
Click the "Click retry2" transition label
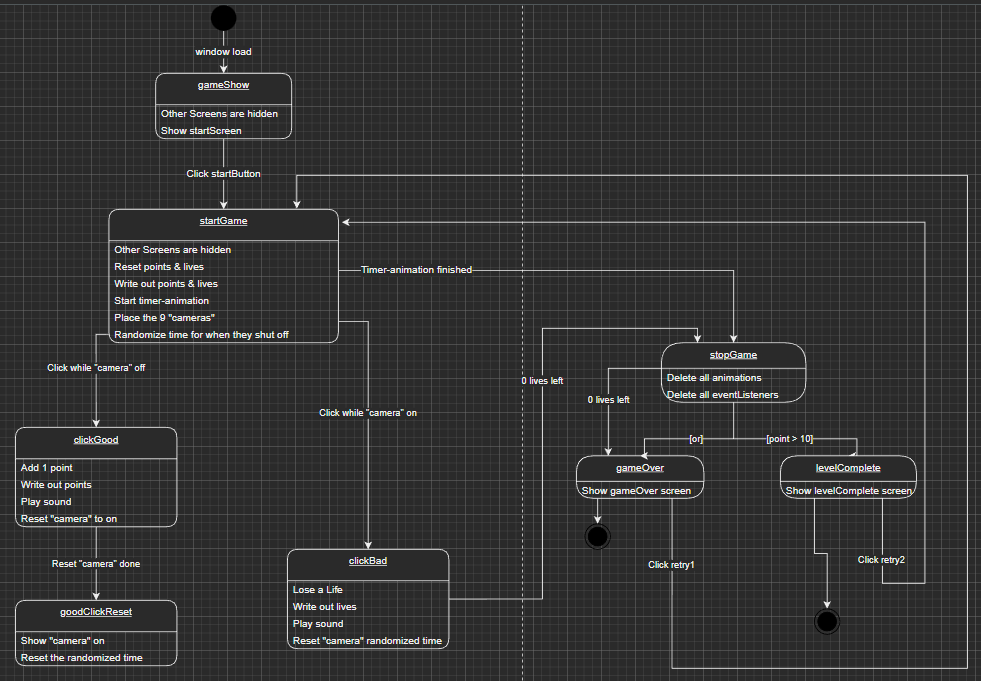click(881, 560)
